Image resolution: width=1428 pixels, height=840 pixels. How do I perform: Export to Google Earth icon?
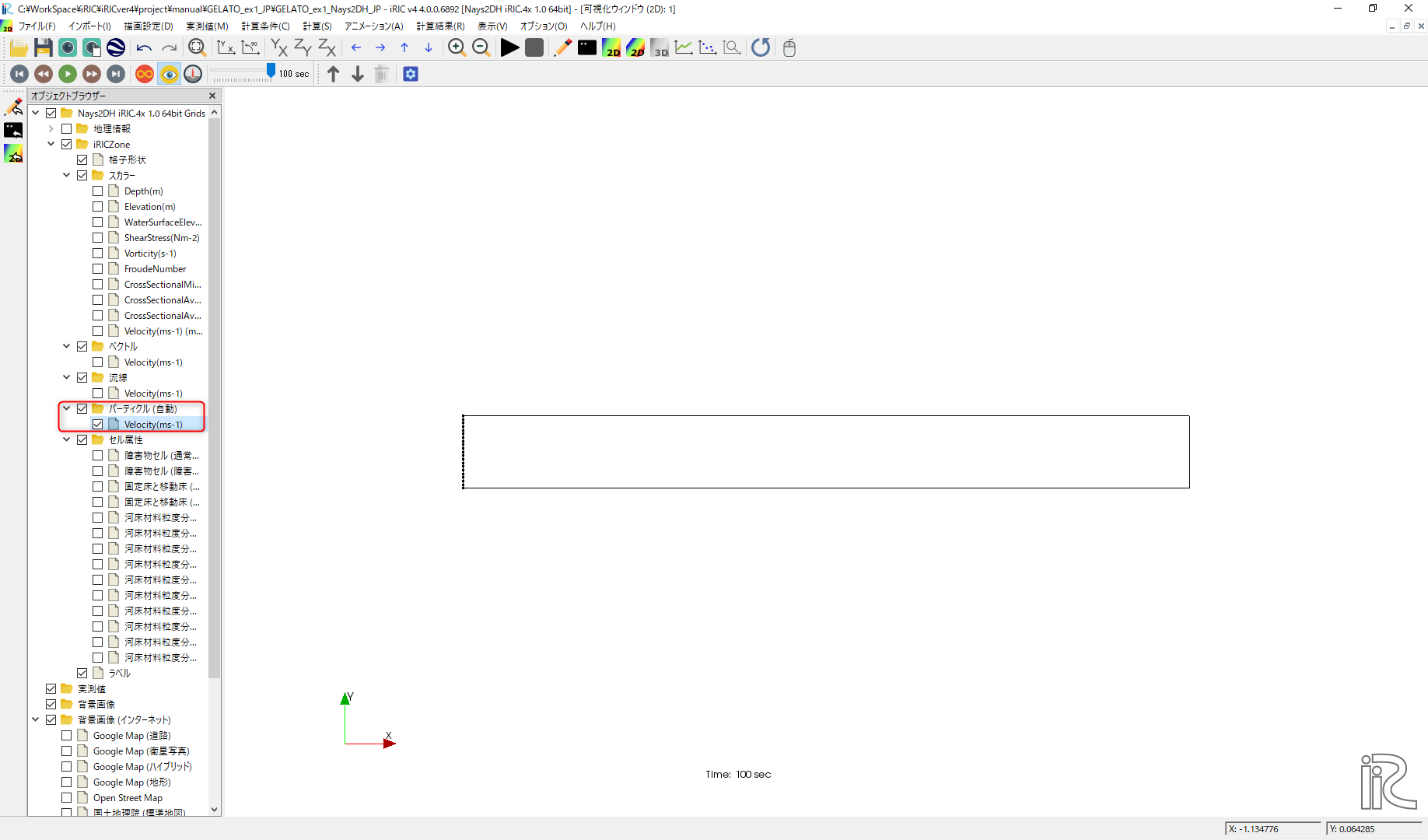116,48
